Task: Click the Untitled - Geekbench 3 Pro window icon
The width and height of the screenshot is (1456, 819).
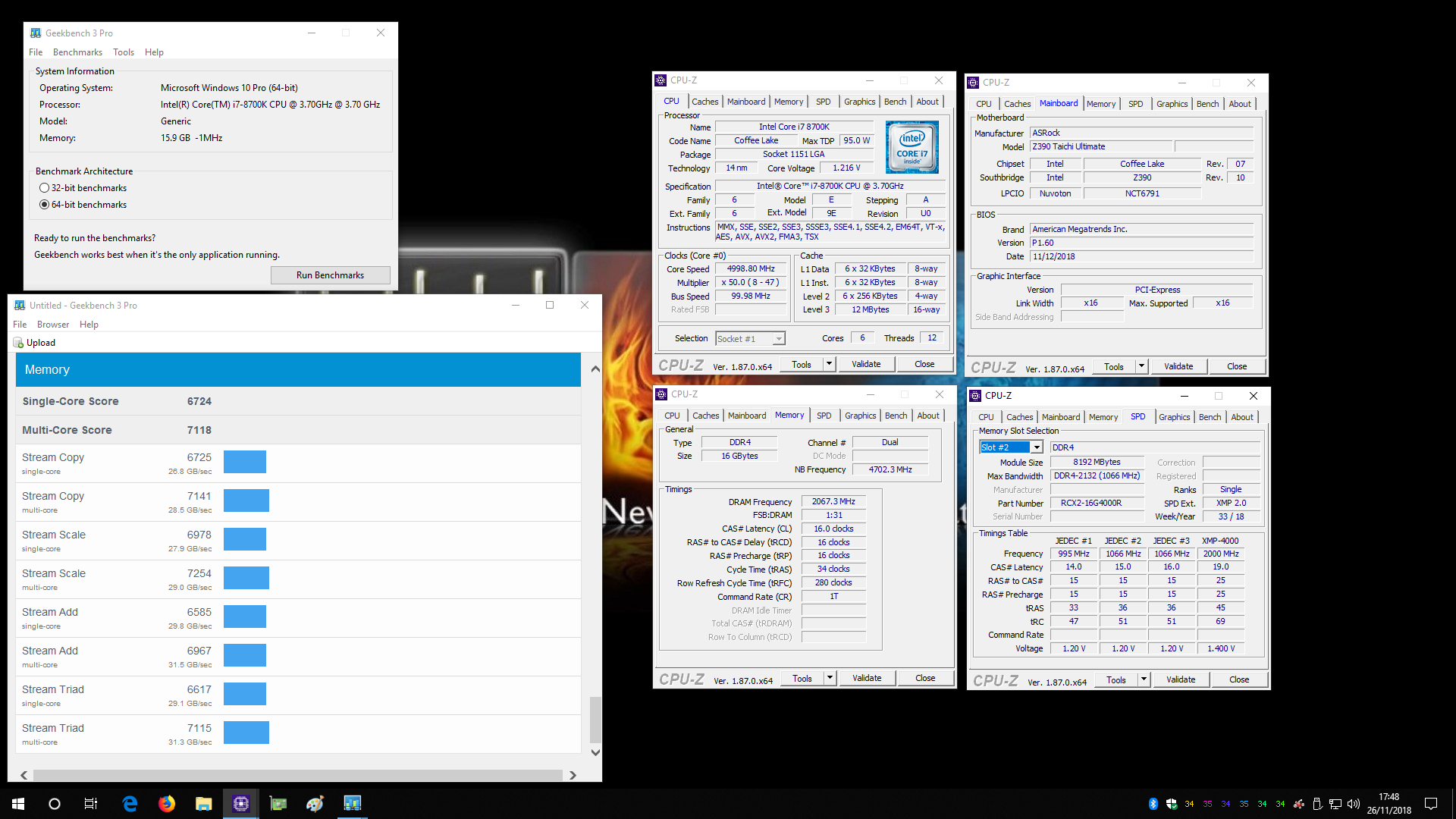Action: pyautogui.click(x=20, y=305)
